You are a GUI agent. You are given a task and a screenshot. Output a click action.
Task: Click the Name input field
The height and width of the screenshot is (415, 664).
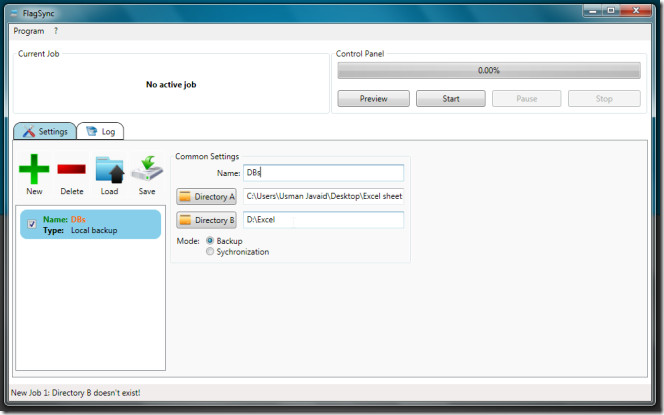[x=324, y=173]
